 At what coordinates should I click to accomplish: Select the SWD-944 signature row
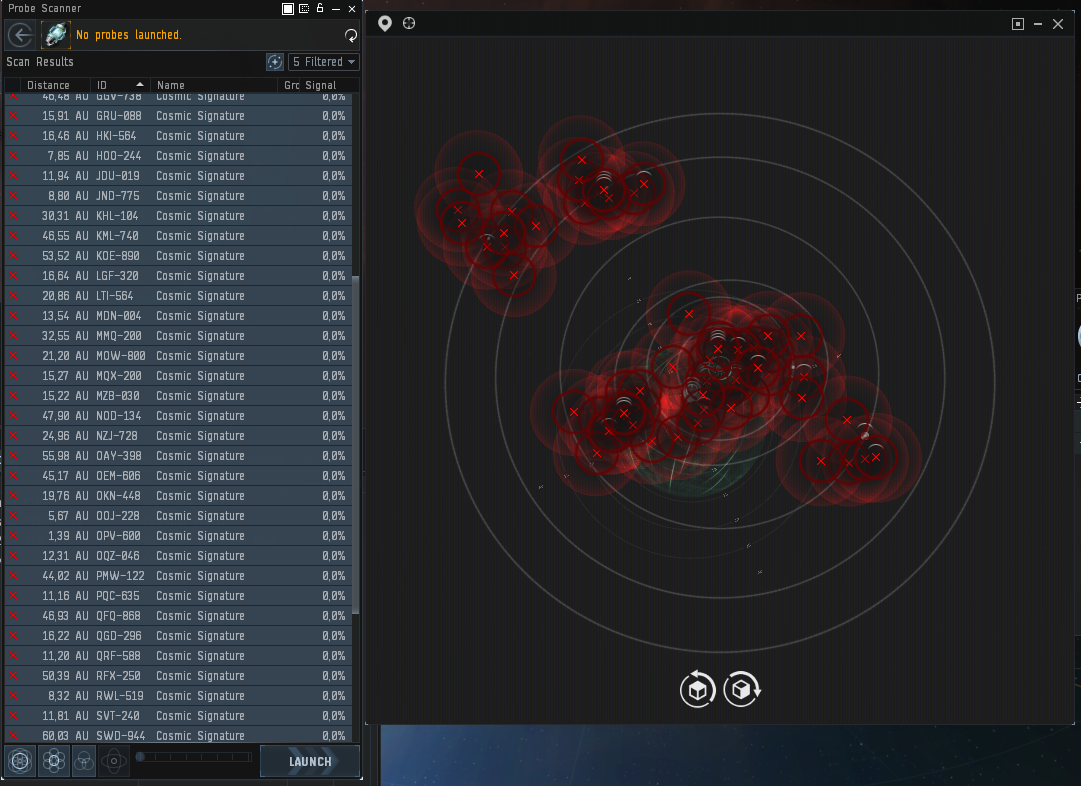[x=178, y=735]
